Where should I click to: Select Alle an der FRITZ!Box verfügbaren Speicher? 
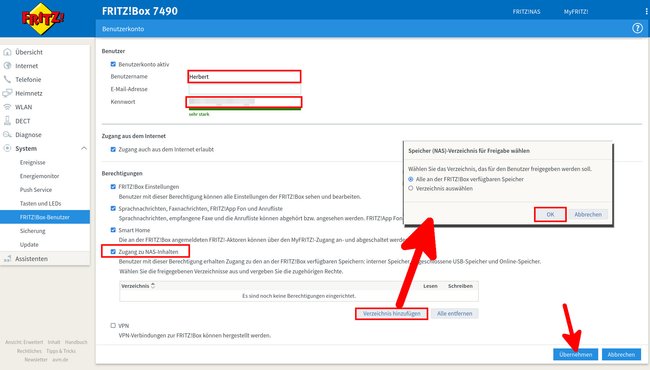[411, 179]
